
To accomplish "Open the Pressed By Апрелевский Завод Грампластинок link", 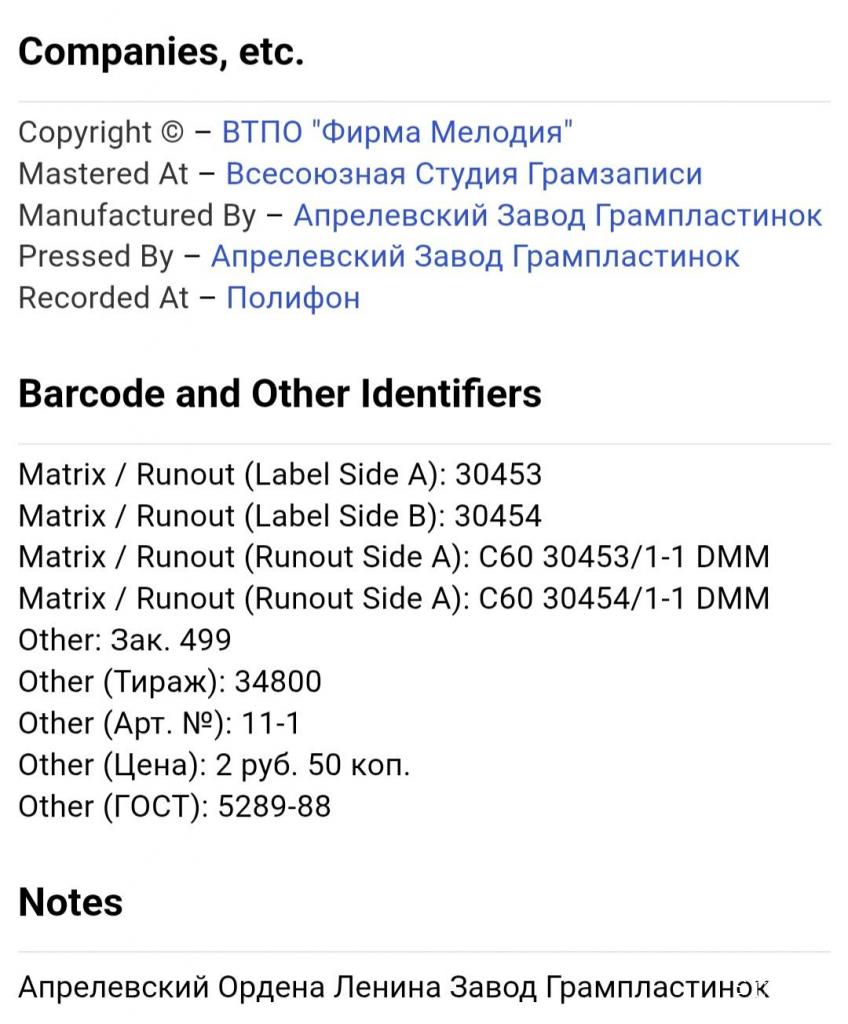I will (x=475, y=257).
